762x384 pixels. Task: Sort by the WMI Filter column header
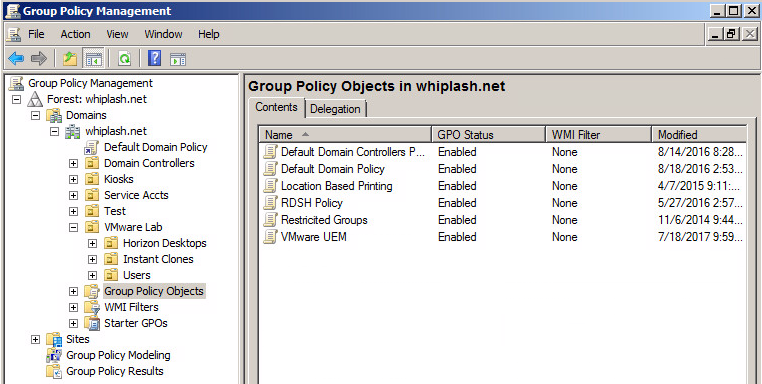[598, 135]
